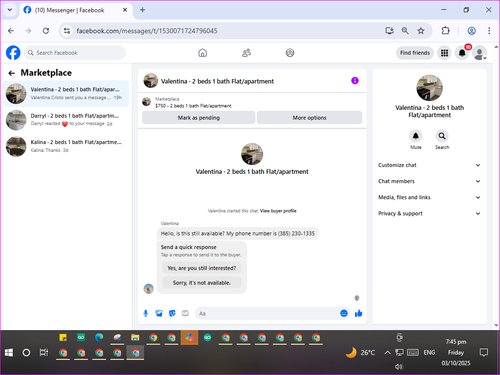The width and height of the screenshot is (500, 375).
Task: Open a new browser tab
Action: (142, 10)
